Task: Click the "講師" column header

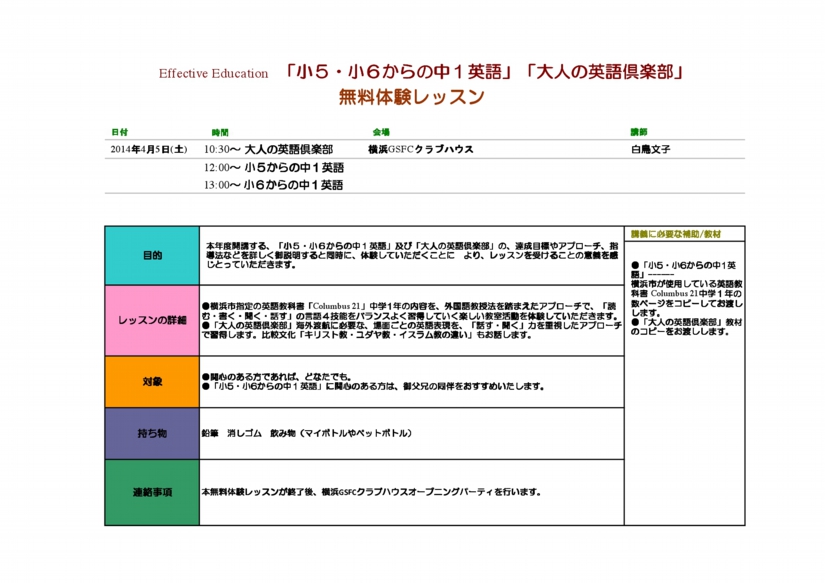Action: tap(638, 132)
